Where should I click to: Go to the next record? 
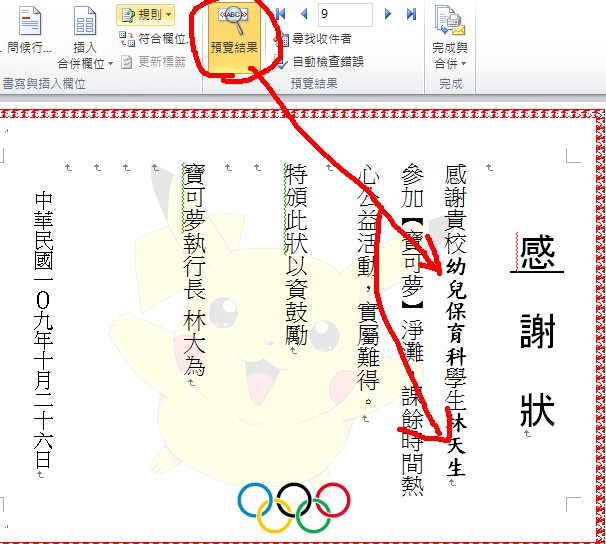tap(388, 14)
